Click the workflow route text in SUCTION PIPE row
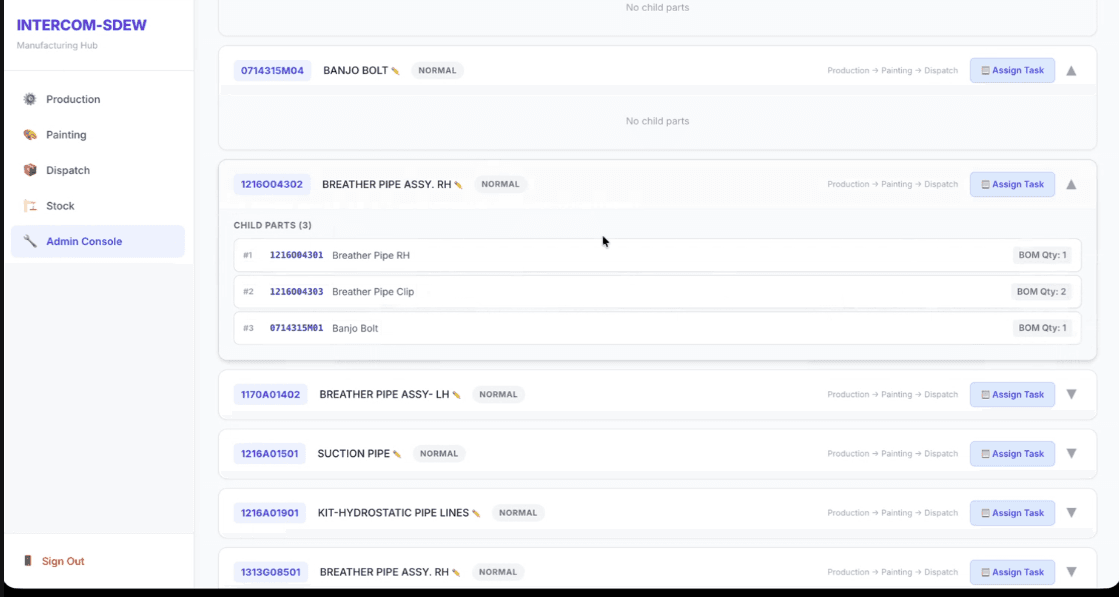Screen dimensions: 1119x597 click(893, 454)
